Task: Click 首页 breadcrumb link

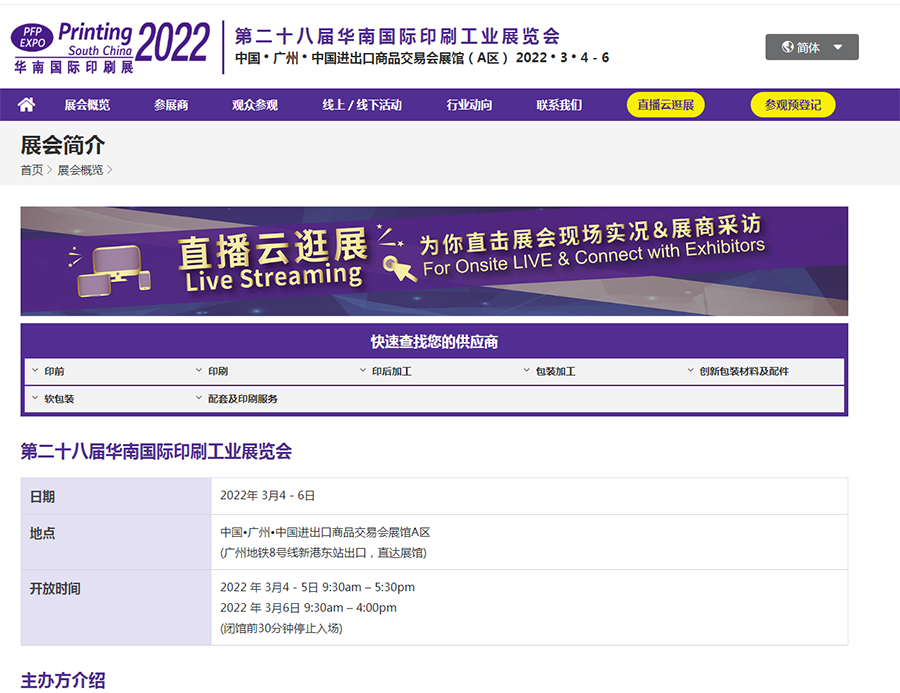Action: (32, 170)
